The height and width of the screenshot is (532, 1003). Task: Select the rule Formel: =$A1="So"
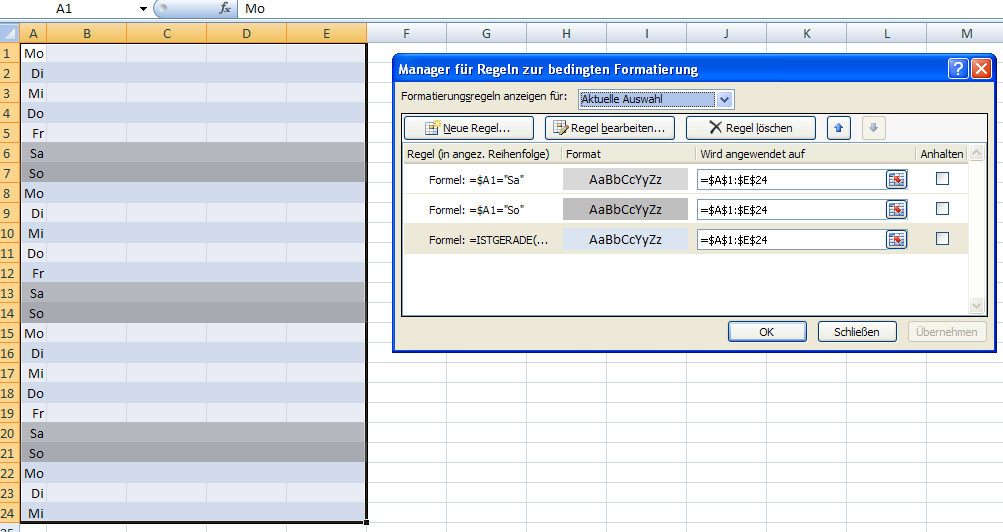pos(476,210)
